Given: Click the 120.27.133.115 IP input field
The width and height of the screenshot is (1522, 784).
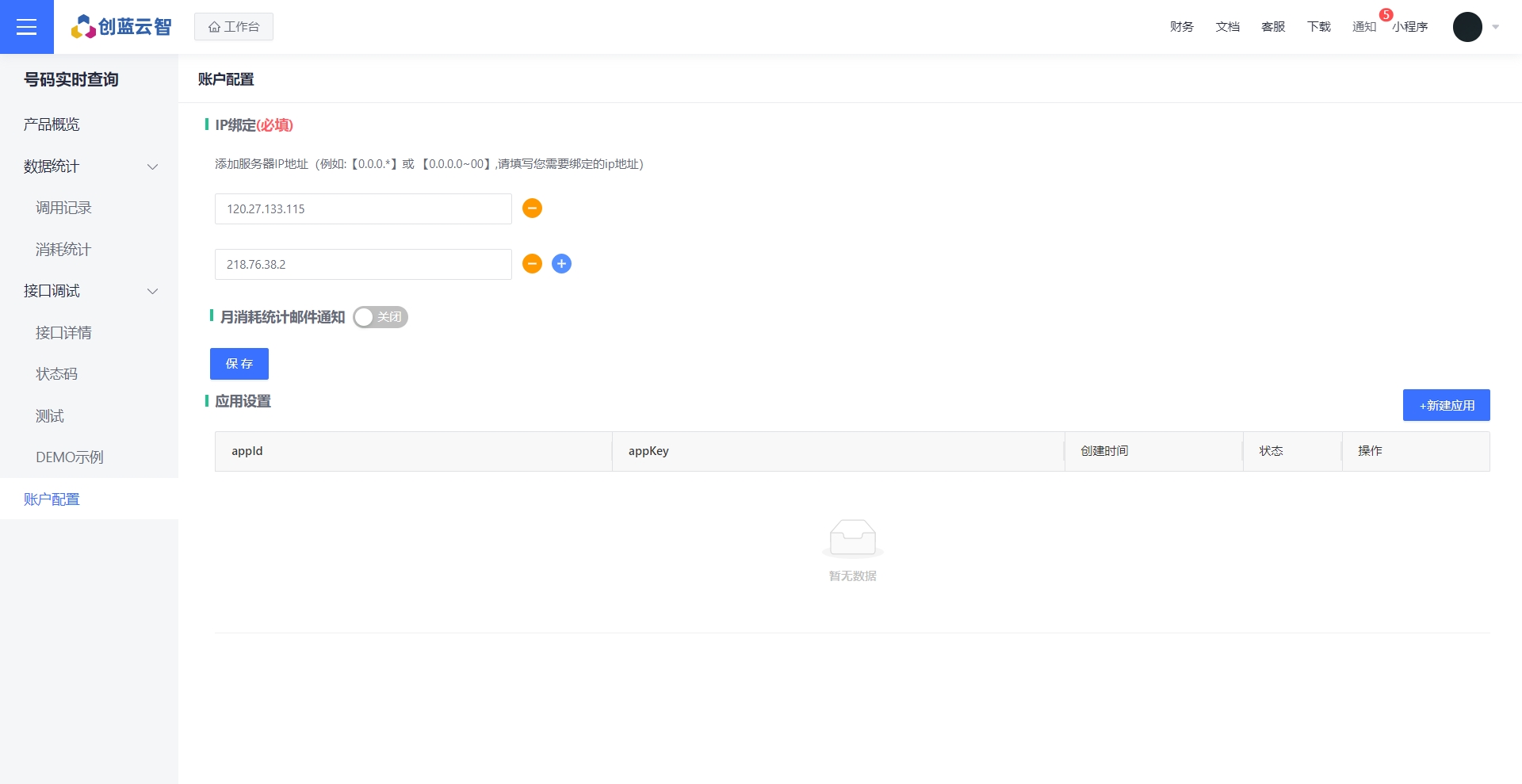Looking at the screenshot, I should pos(363,209).
